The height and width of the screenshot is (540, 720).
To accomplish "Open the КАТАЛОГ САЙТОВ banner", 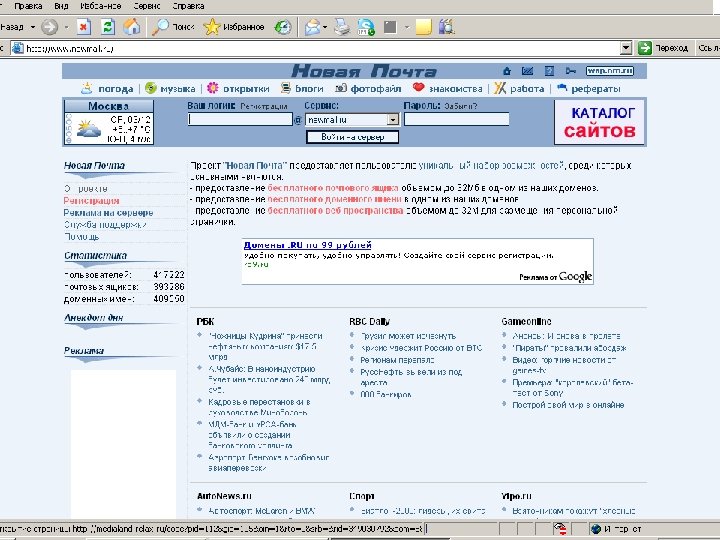I will 599,122.
